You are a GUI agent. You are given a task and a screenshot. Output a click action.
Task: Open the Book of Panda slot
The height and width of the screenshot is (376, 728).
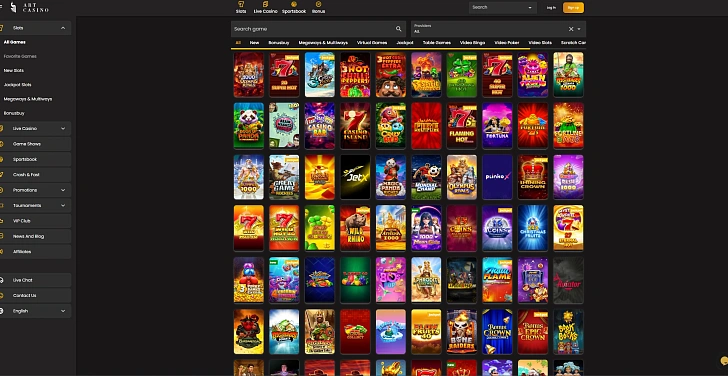tap(249, 126)
